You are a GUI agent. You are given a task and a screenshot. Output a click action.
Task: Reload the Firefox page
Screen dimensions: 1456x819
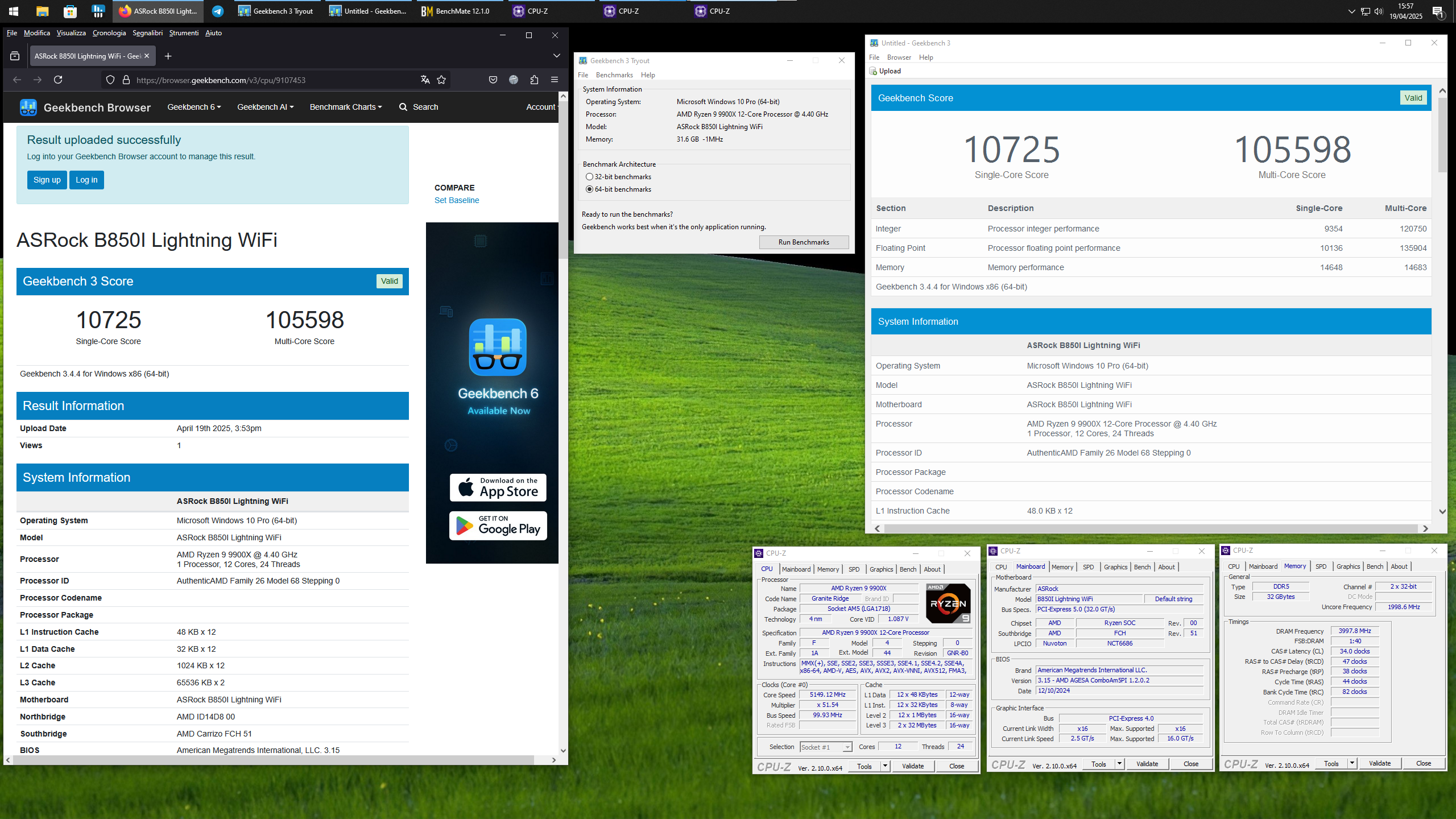[x=58, y=80]
